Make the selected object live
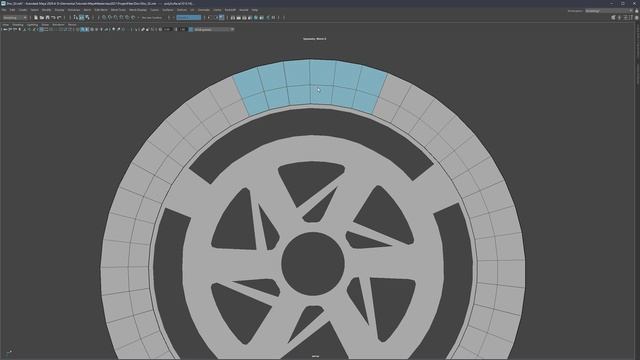The image size is (640, 360). click(x=133, y=18)
